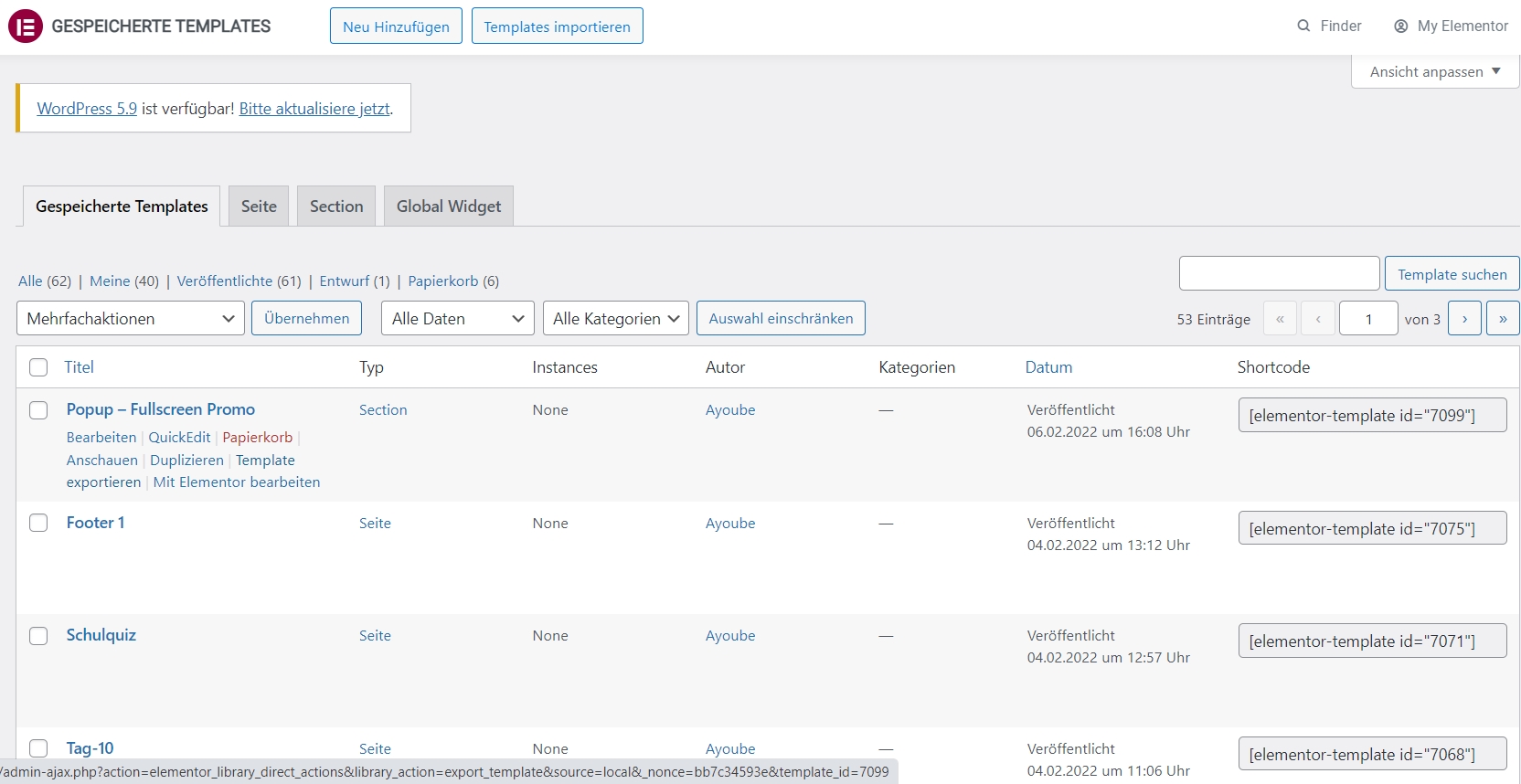
Task: Open the Papierkorb (6) view
Action: click(453, 281)
